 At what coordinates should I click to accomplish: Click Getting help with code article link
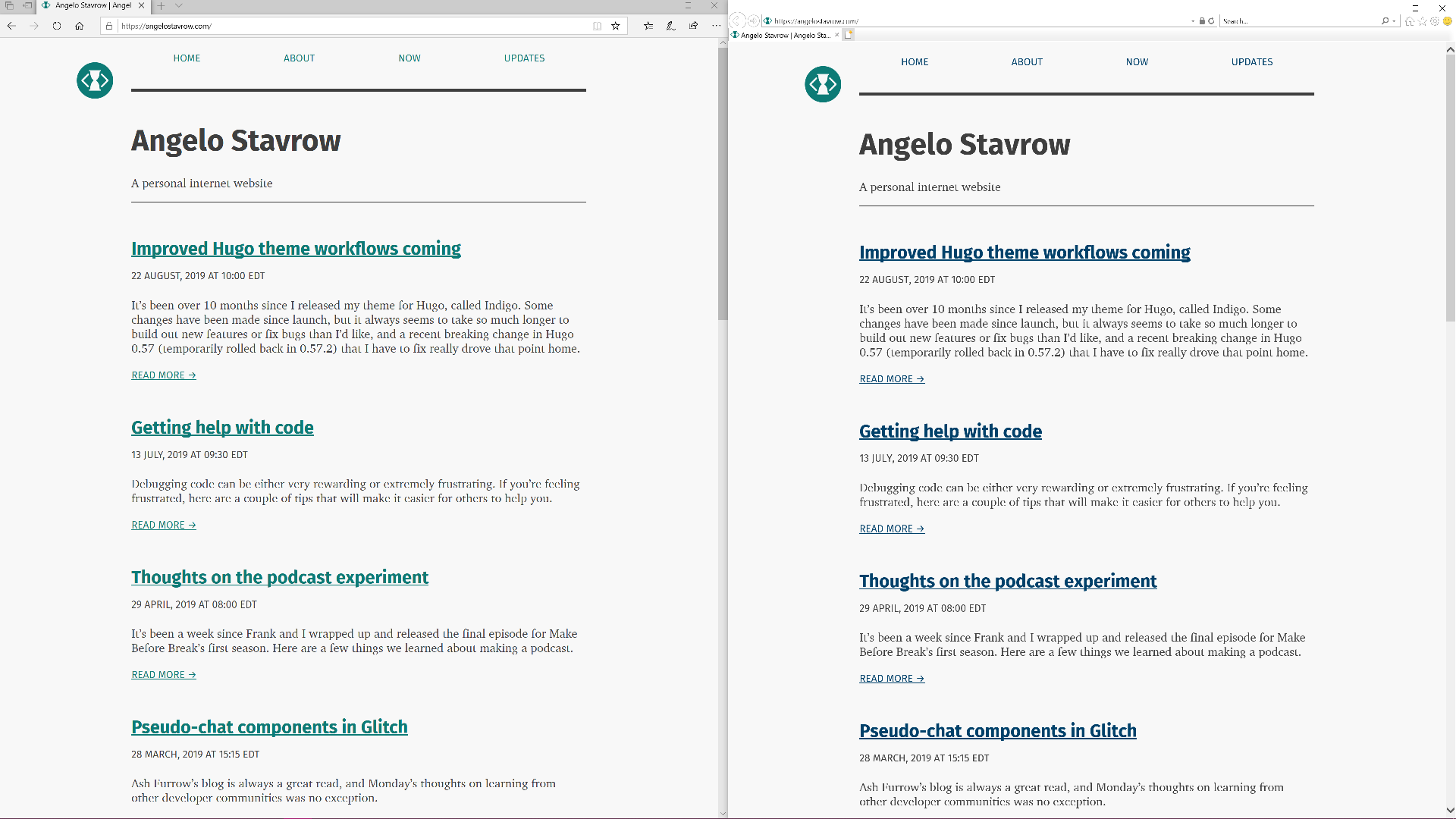pos(222,427)
